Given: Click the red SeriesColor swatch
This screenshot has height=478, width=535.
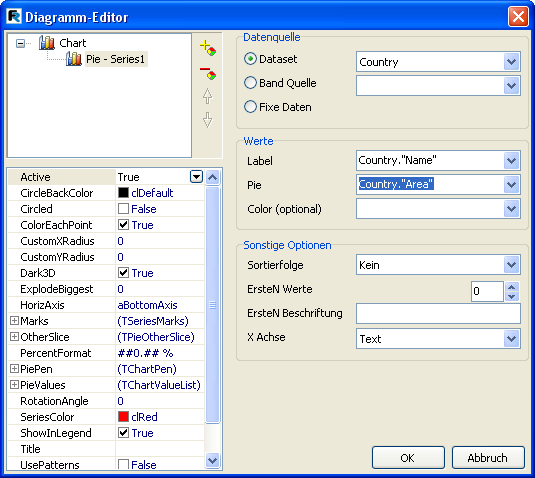Looking at the screenshot, I should [123, 417].
